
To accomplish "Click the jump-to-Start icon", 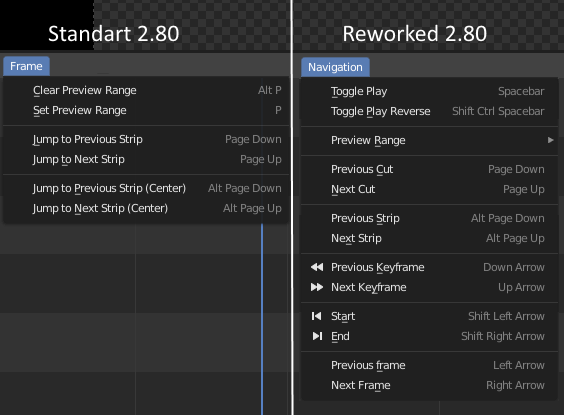I will (x=317, y=316).
